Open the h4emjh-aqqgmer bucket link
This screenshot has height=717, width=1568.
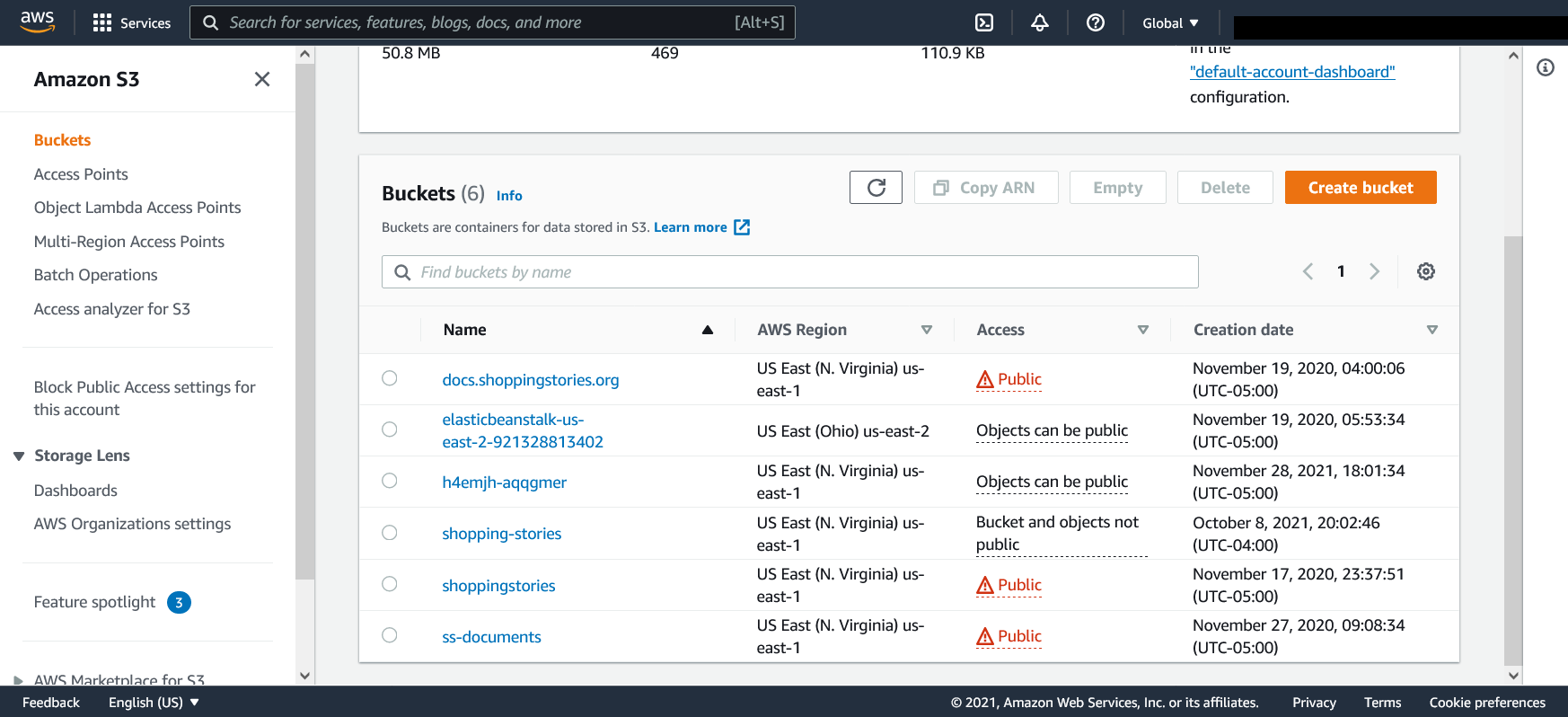(505, 482)
